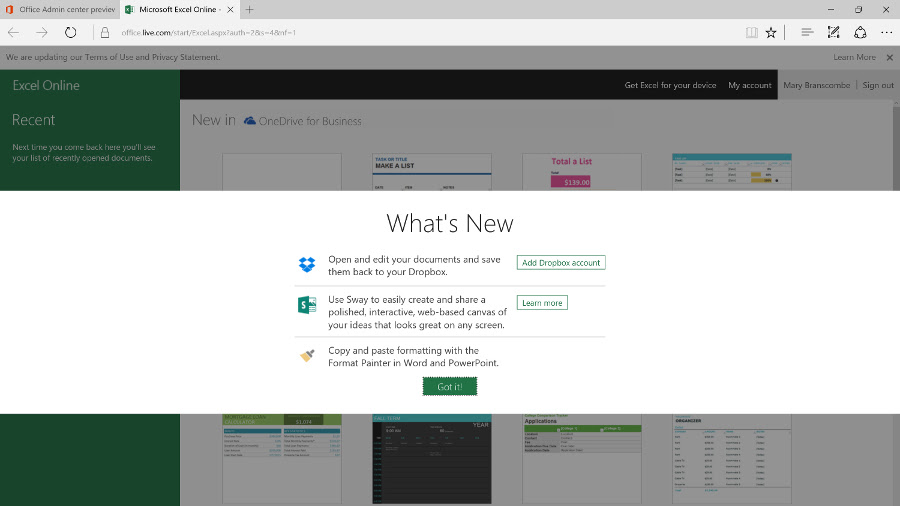Click the Excel Online header title
The width and height of the screenshot is (900, 506).
(46, 85)
